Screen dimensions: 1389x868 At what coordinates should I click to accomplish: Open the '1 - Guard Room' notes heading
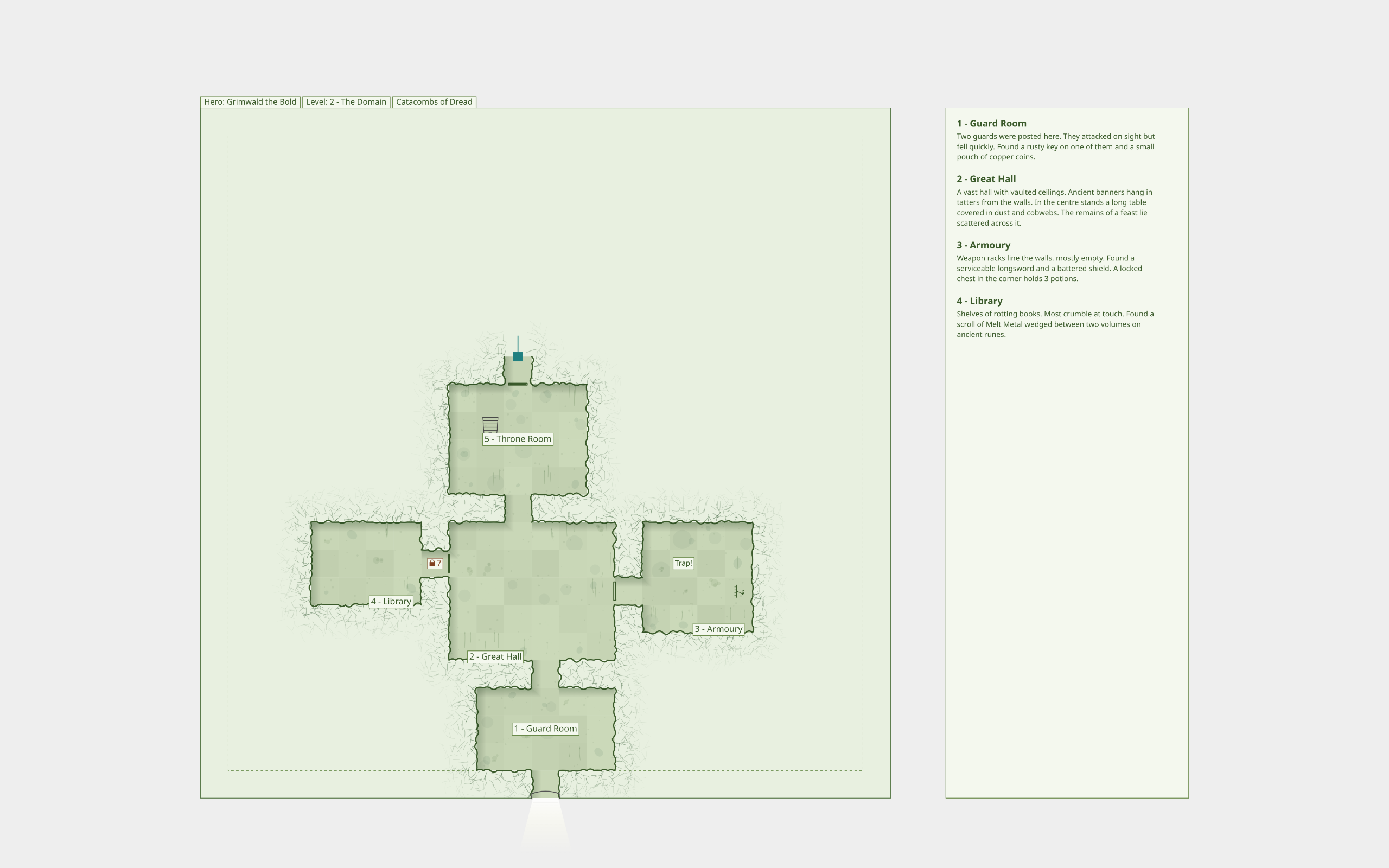click(x=991, y=124)
